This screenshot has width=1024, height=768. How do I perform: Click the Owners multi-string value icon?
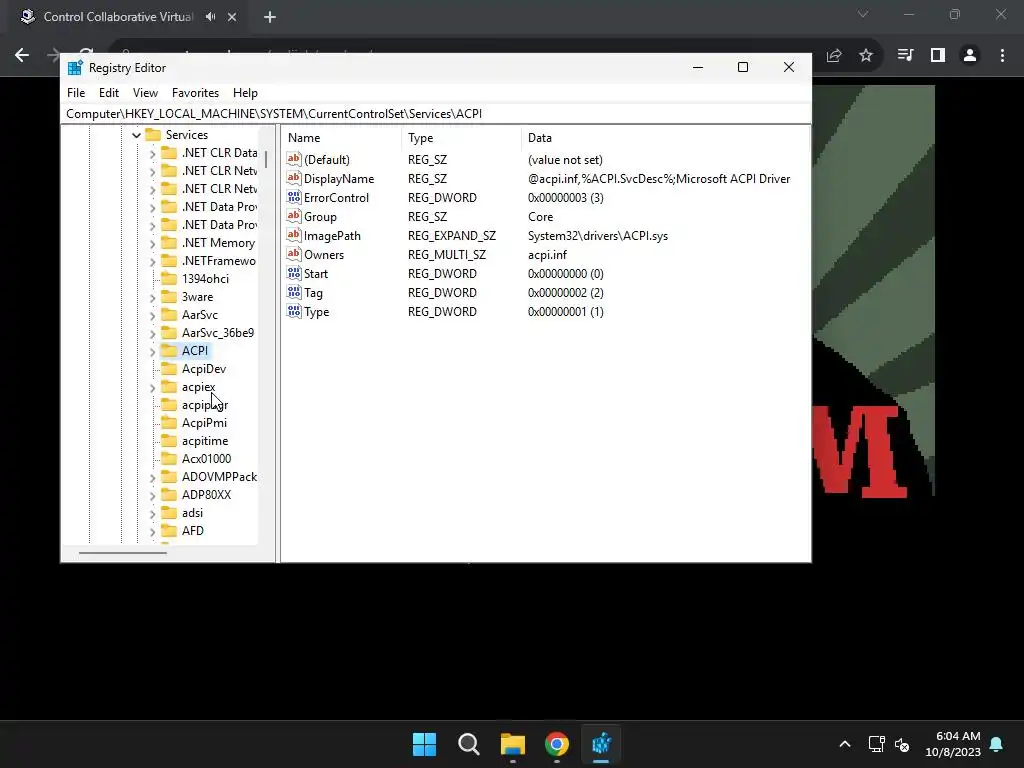294,254
